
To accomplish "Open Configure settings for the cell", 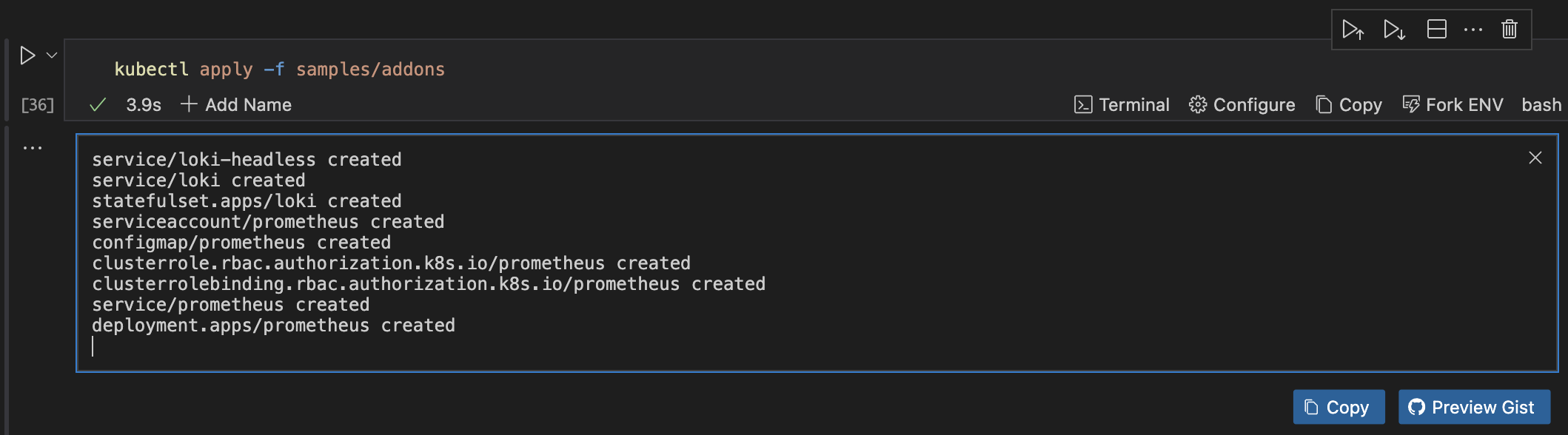I will pos(1241,104).
